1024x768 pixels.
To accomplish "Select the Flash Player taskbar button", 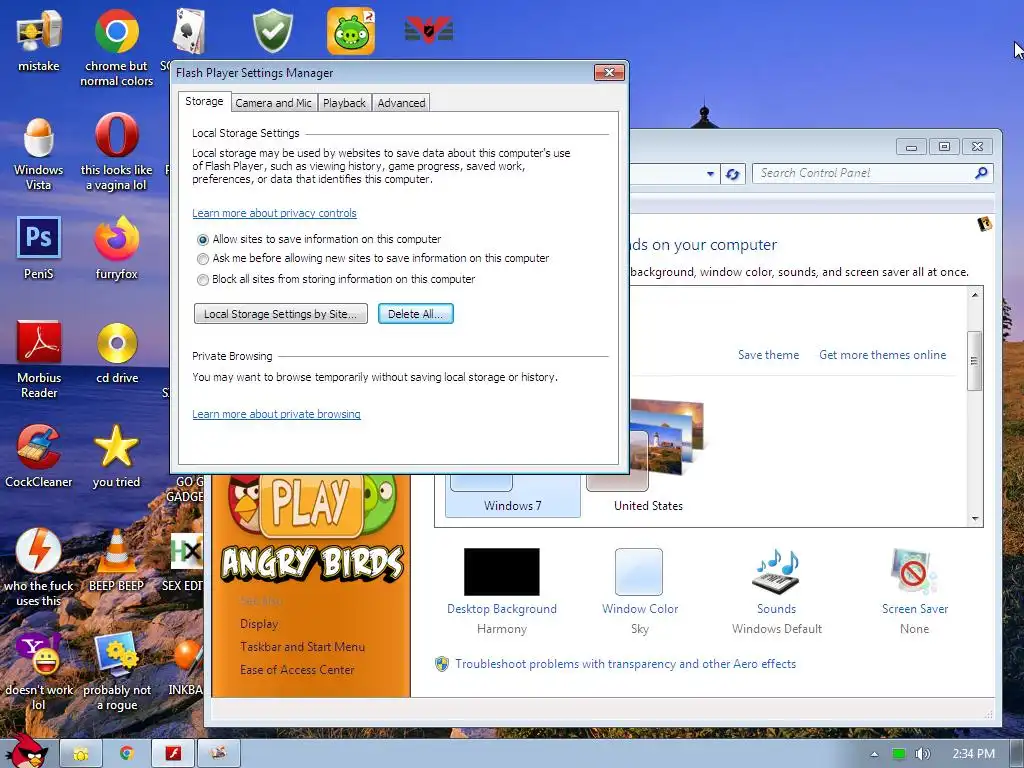I will (x=173, y=754).
